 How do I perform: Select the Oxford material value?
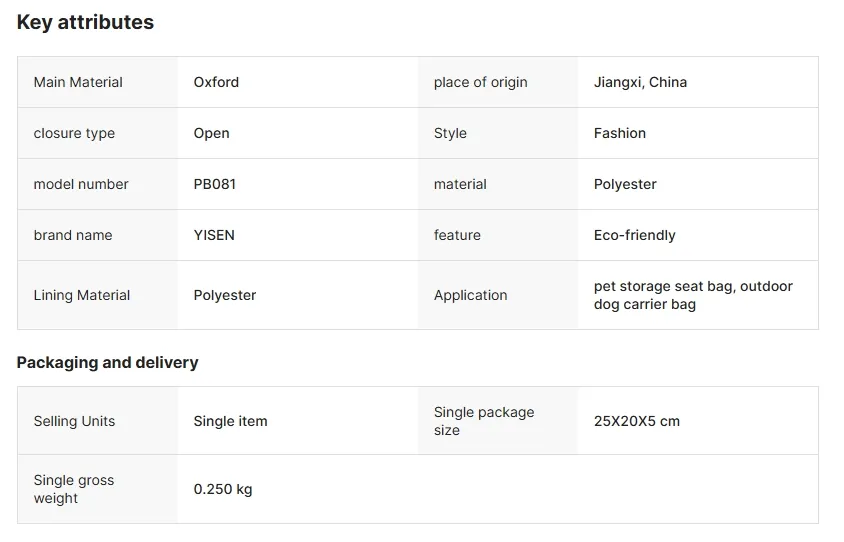point(216,82)
